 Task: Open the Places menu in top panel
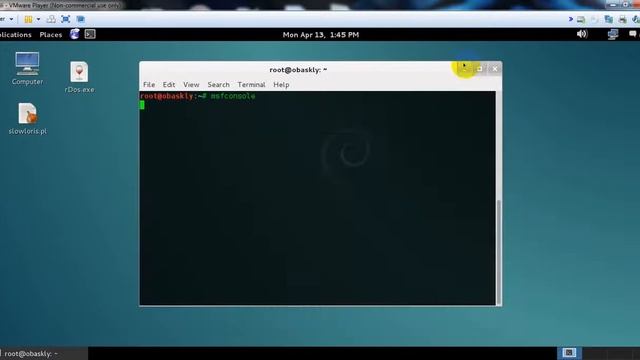[x=51, y=35]
